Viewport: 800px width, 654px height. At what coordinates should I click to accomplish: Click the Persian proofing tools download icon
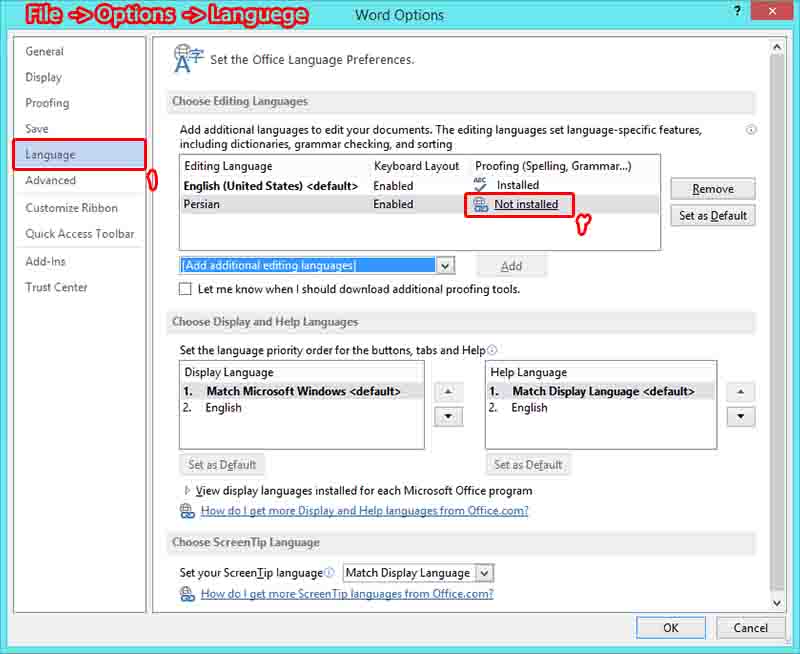click(x=481, y=205)
